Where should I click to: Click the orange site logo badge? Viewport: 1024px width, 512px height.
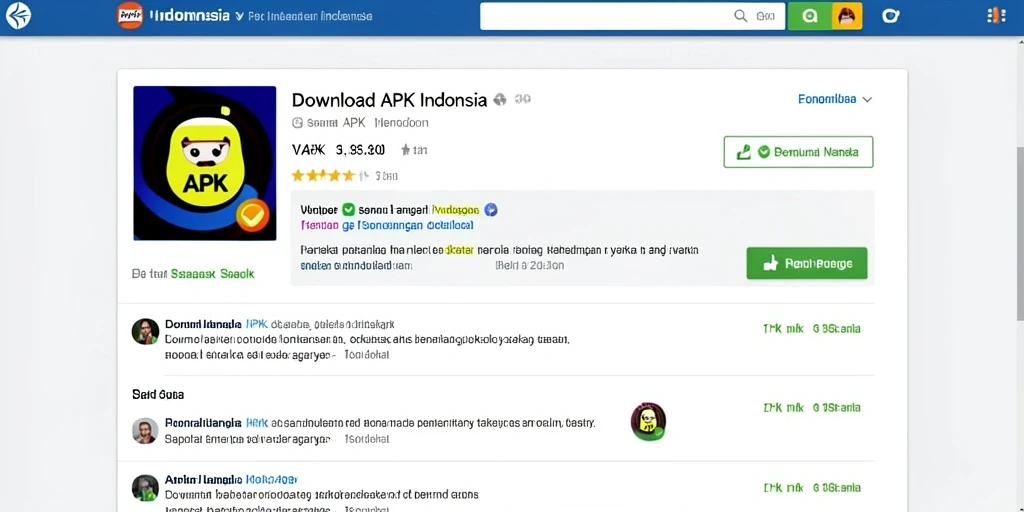(130, 16)
